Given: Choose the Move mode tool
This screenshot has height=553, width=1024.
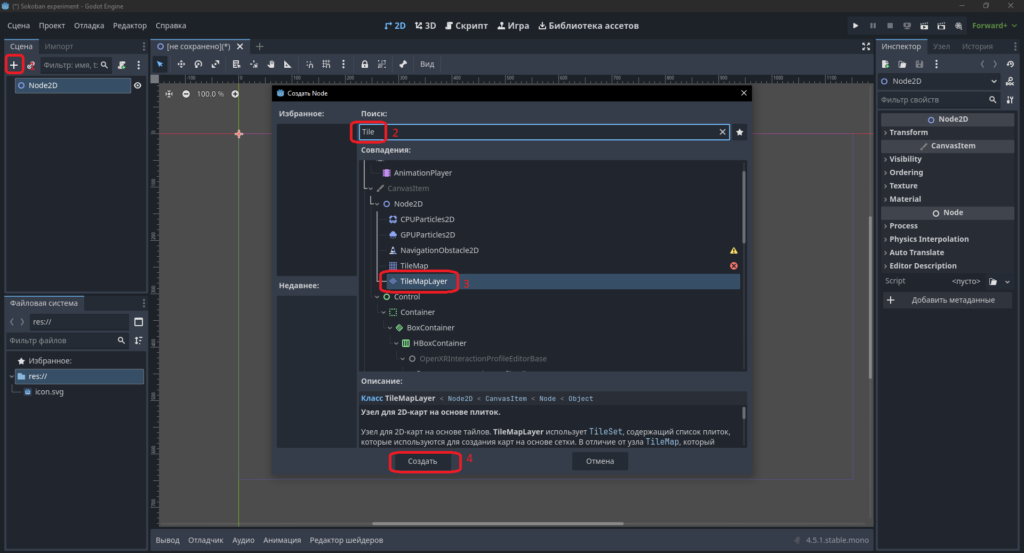Looking at the screenshot, I should tap(181, 64).
